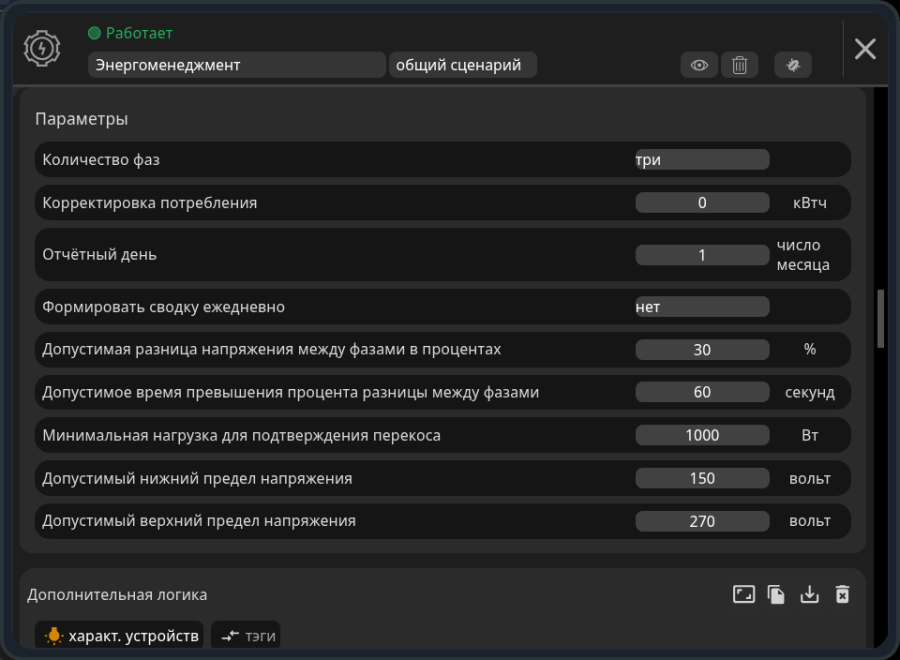Click the число месяца unit label
Viewport: 900px width, 660px height.
tap(803, 255)
